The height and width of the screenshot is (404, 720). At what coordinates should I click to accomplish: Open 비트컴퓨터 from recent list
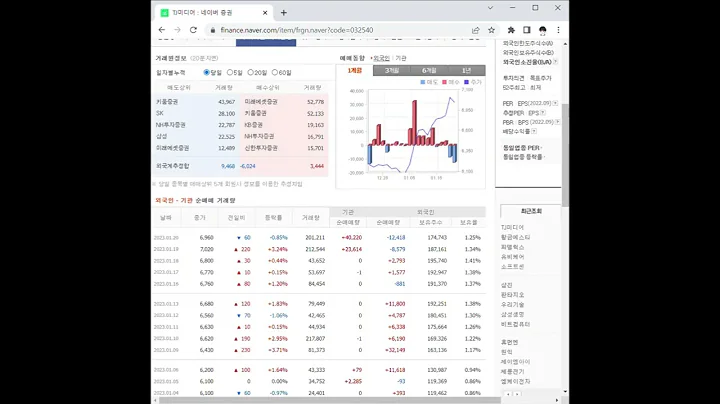pos(516,324)
